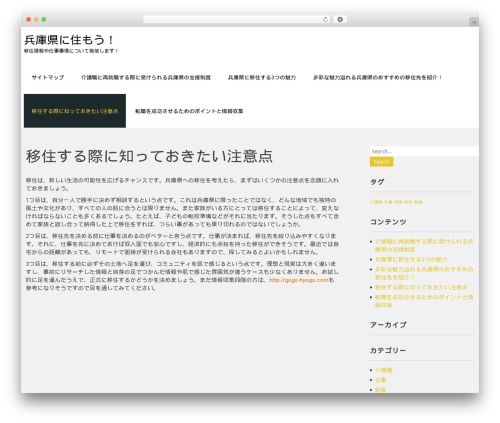Screen dimensions: 500x423
Task: Click the カテゴリー sidebar heading
Action: (388, 350)
